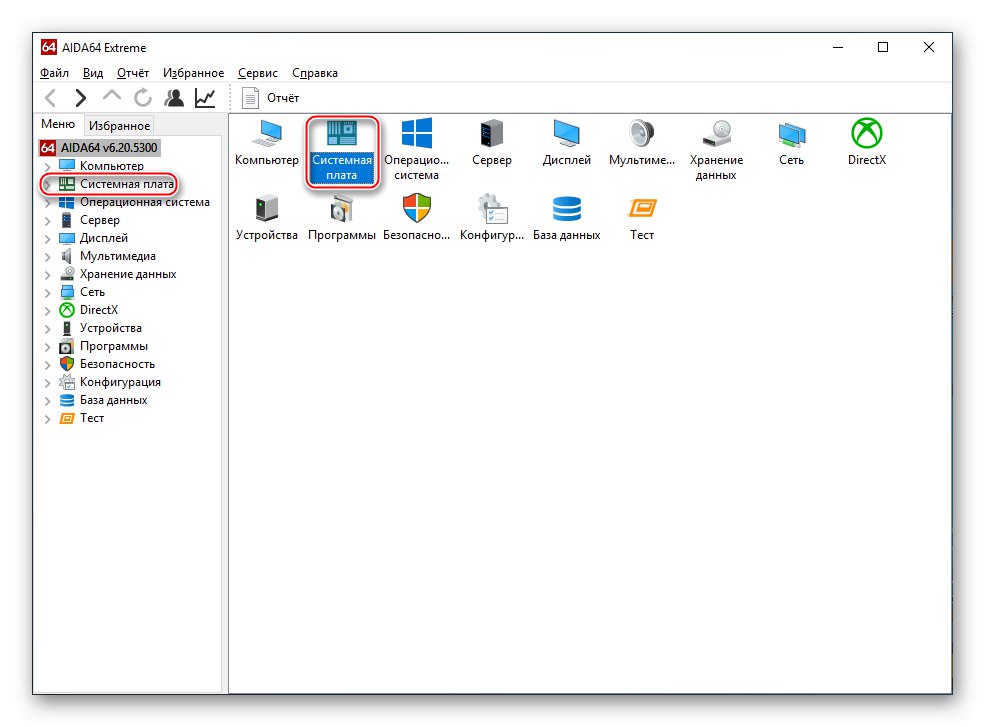Image resolution: width=985 pixels, height=727 pixels.
Task: Open the Сервер icon in main pane
Action: pos(491,143)
